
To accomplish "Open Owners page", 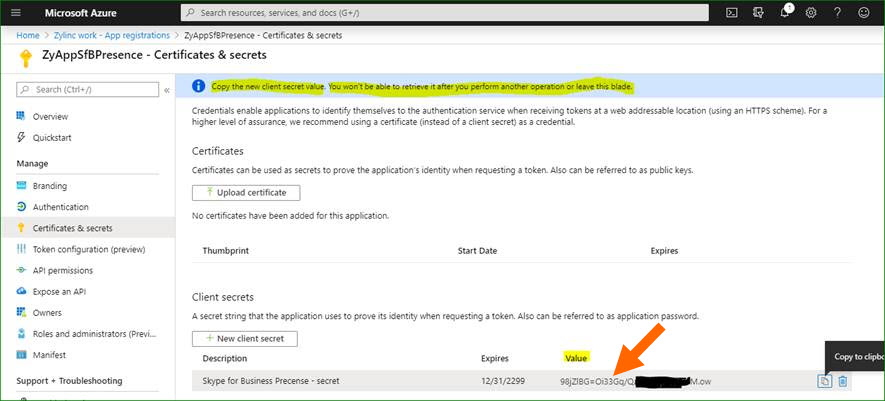I will 47,312.
